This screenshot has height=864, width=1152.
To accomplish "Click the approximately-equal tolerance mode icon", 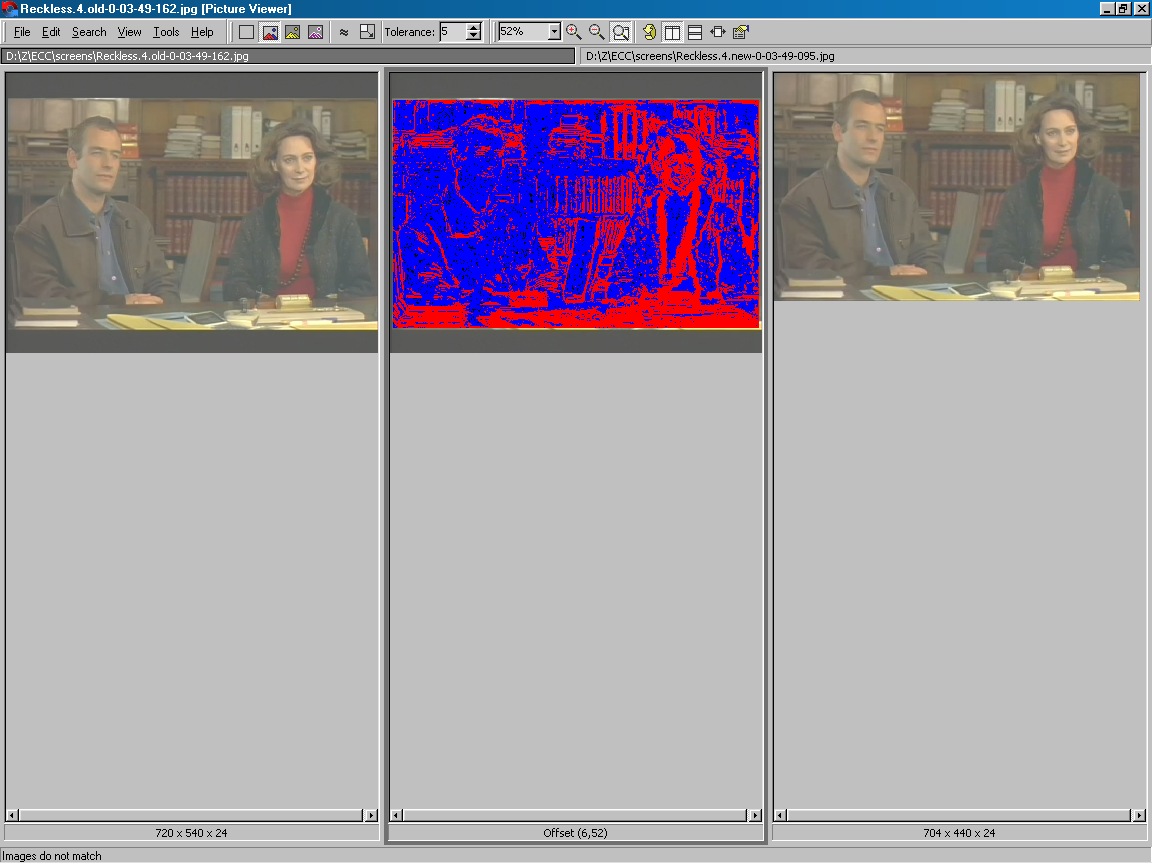I will click(344, 32).
